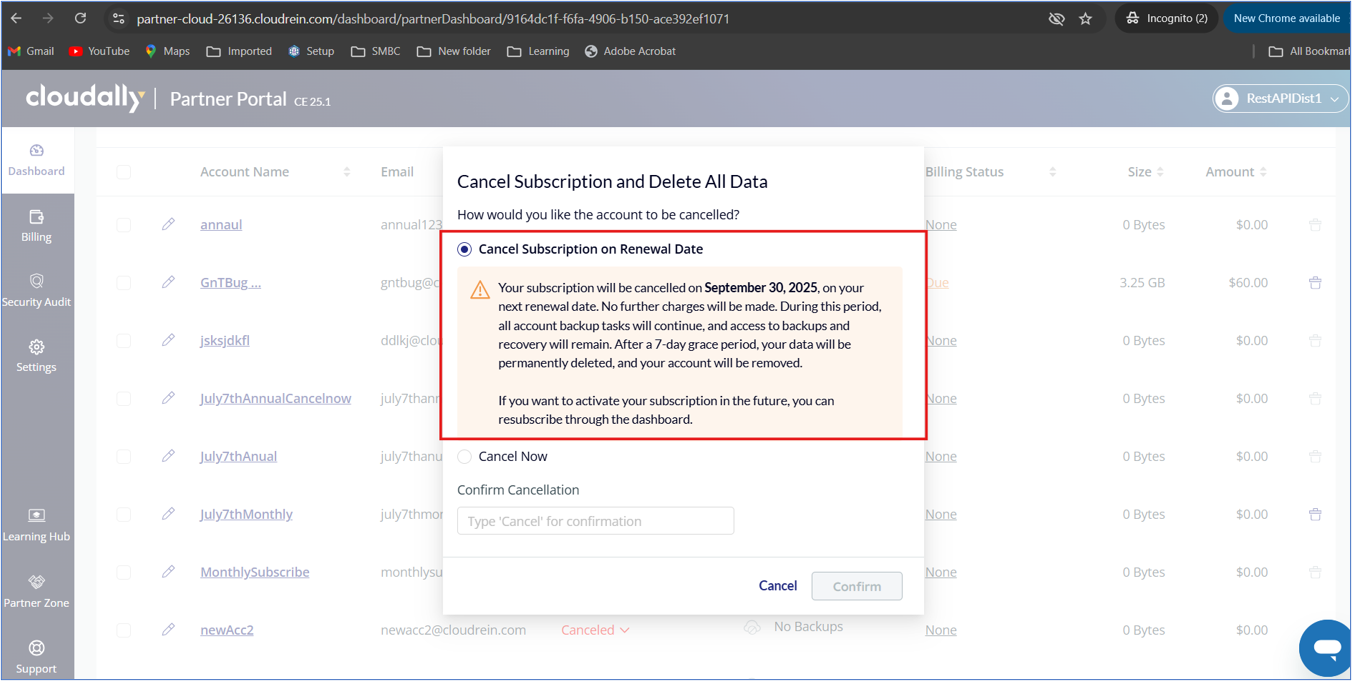Viewport: 1352px width, 681px height.
Task: Open the July7thAnnualCancelnow account link
Action: tap(276, 398)
